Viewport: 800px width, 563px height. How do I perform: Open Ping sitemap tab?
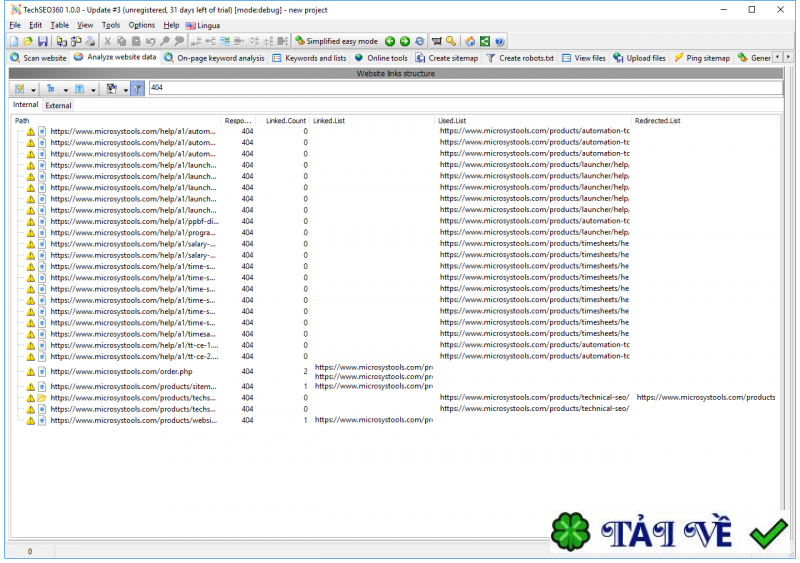point(703,58)
